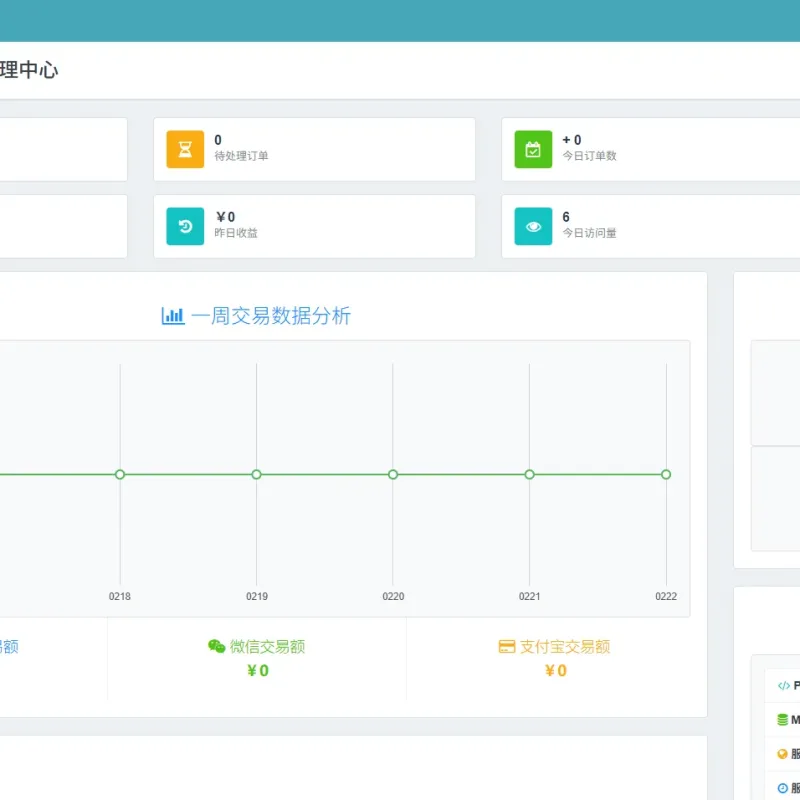Click the 6 today's visits count

point(566,217)
